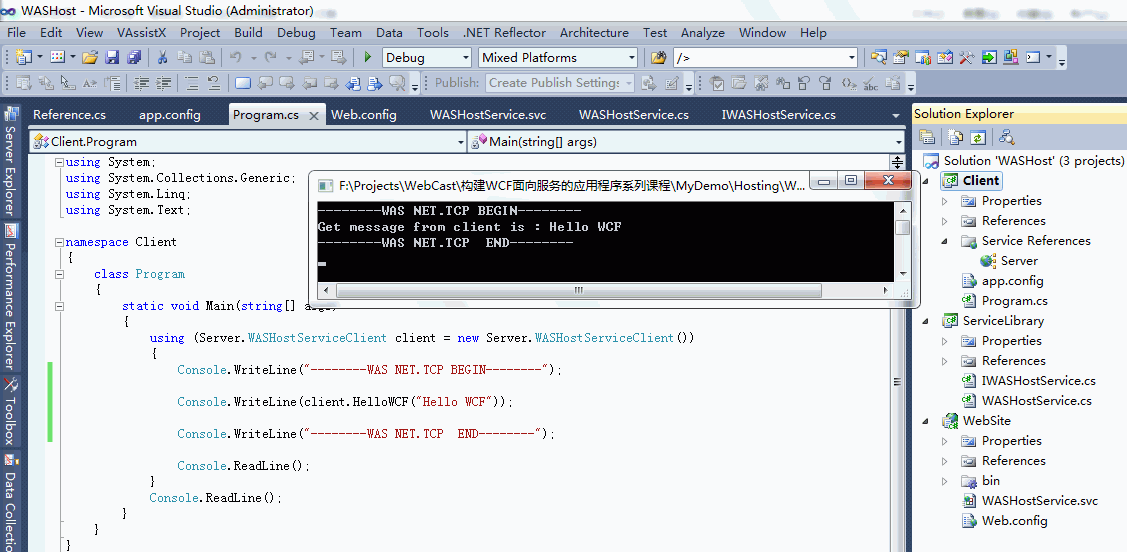Open the Toolbox side tab
This screenshot has width=1127, height=552.
point(11,411)
